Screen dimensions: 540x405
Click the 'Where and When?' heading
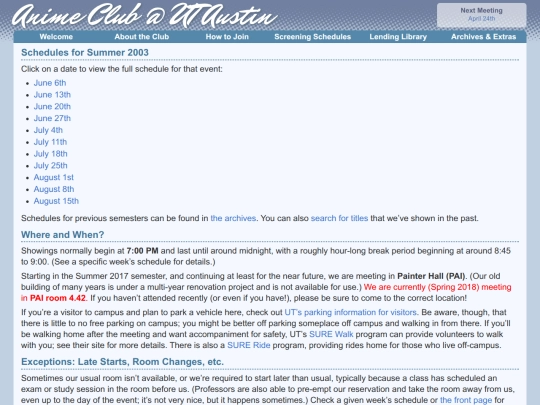coord(62,235)
